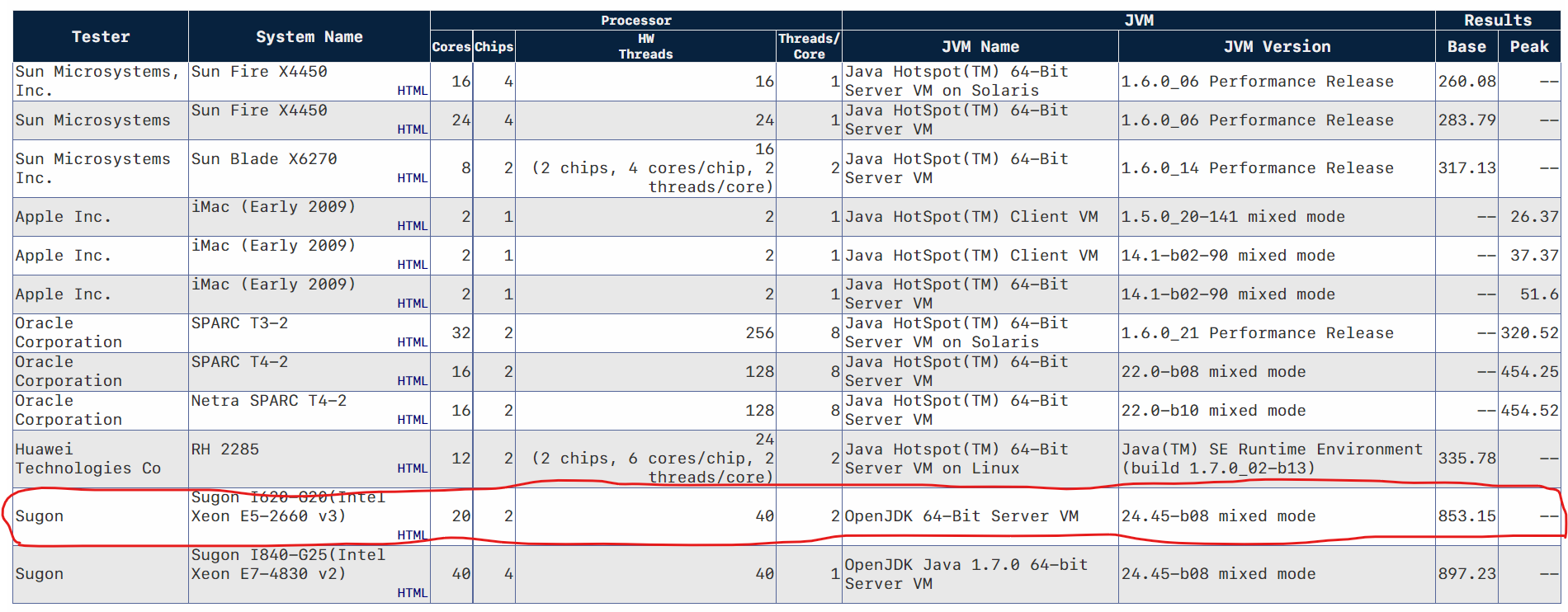Select the 256 HW threads value
1568x612 pixels.
click(x=759, y=333)
